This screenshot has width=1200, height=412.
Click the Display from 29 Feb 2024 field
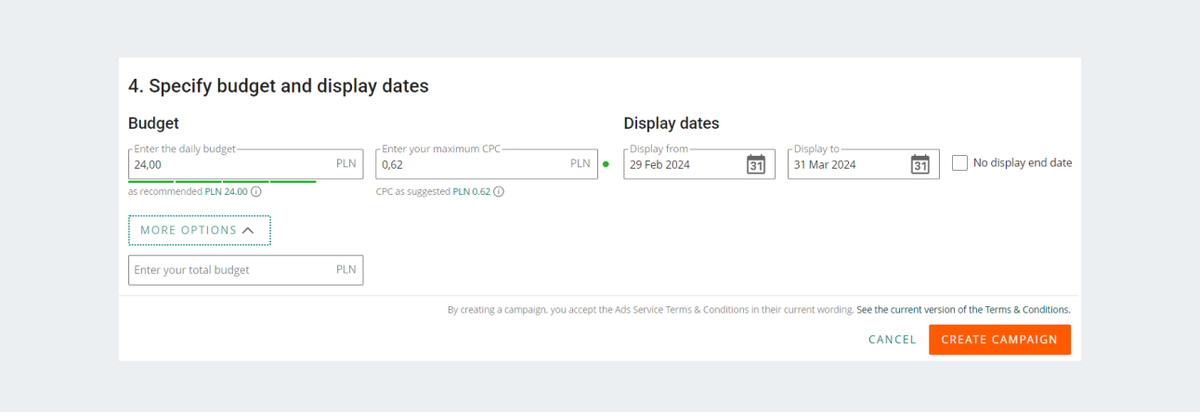(699, 164)
